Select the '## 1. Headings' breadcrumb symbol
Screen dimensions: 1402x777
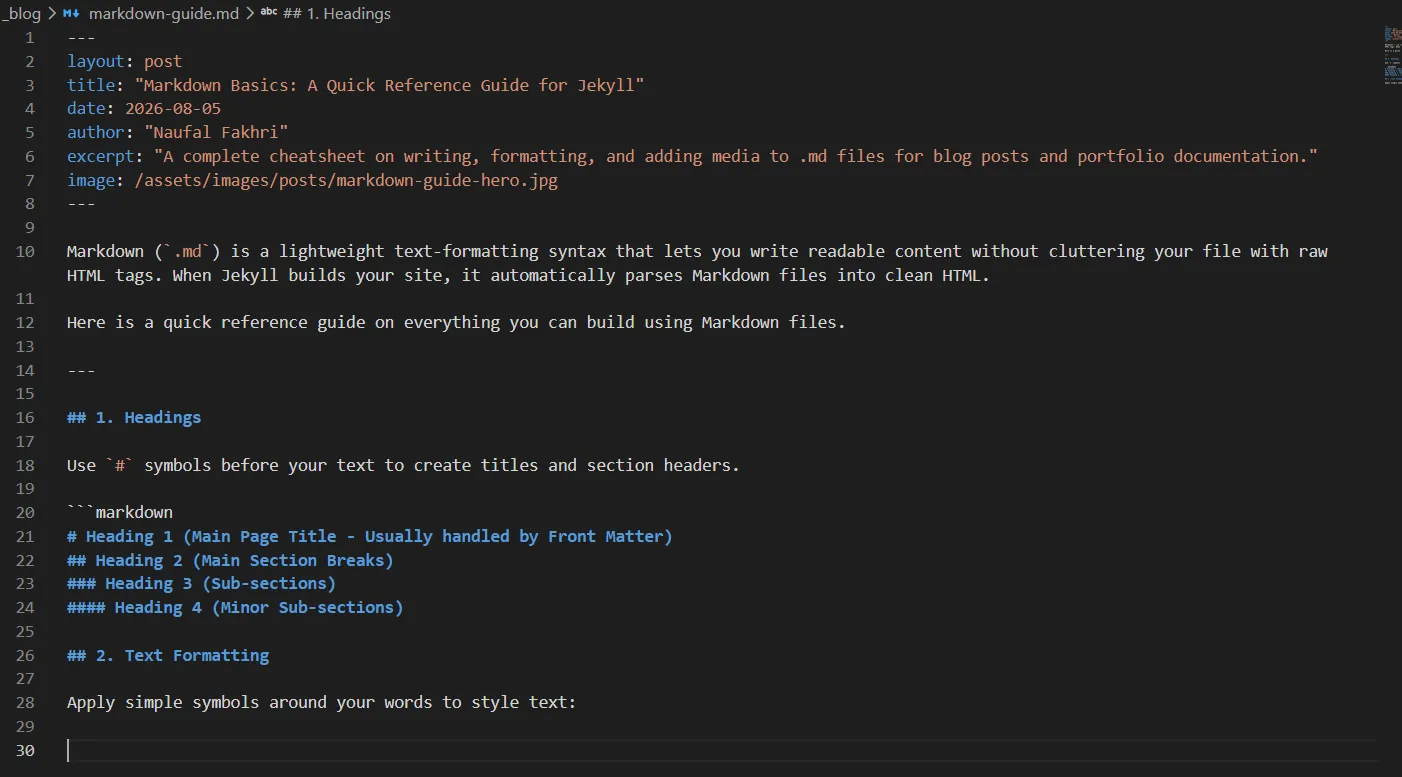click(337, 14)
